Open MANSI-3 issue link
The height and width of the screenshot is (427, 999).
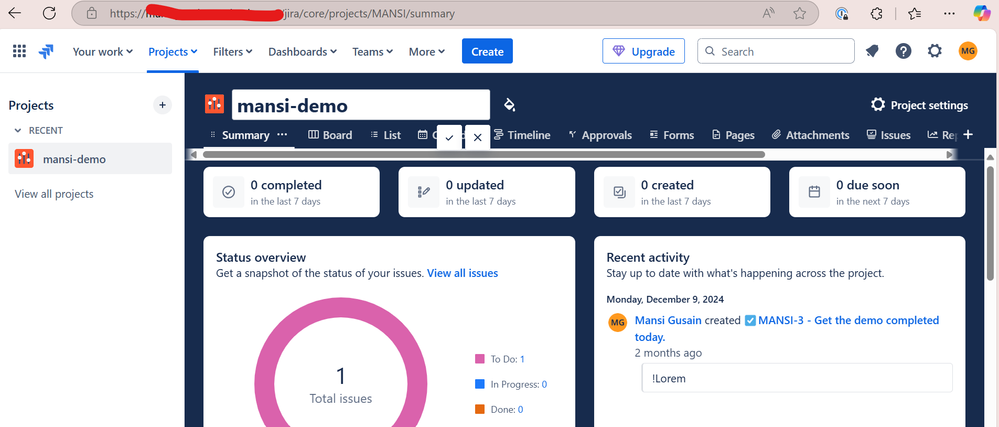tap(787, 328)
